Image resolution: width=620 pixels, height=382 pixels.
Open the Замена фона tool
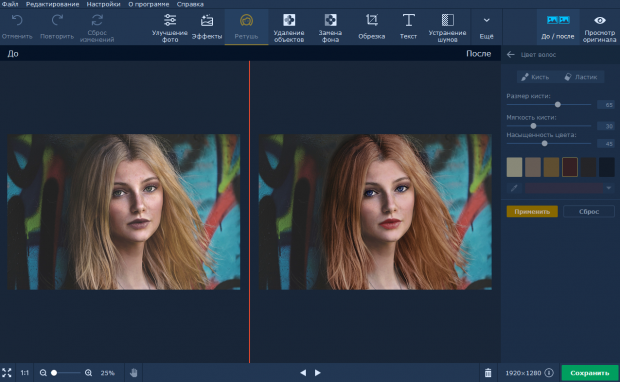tap(330, 28)
